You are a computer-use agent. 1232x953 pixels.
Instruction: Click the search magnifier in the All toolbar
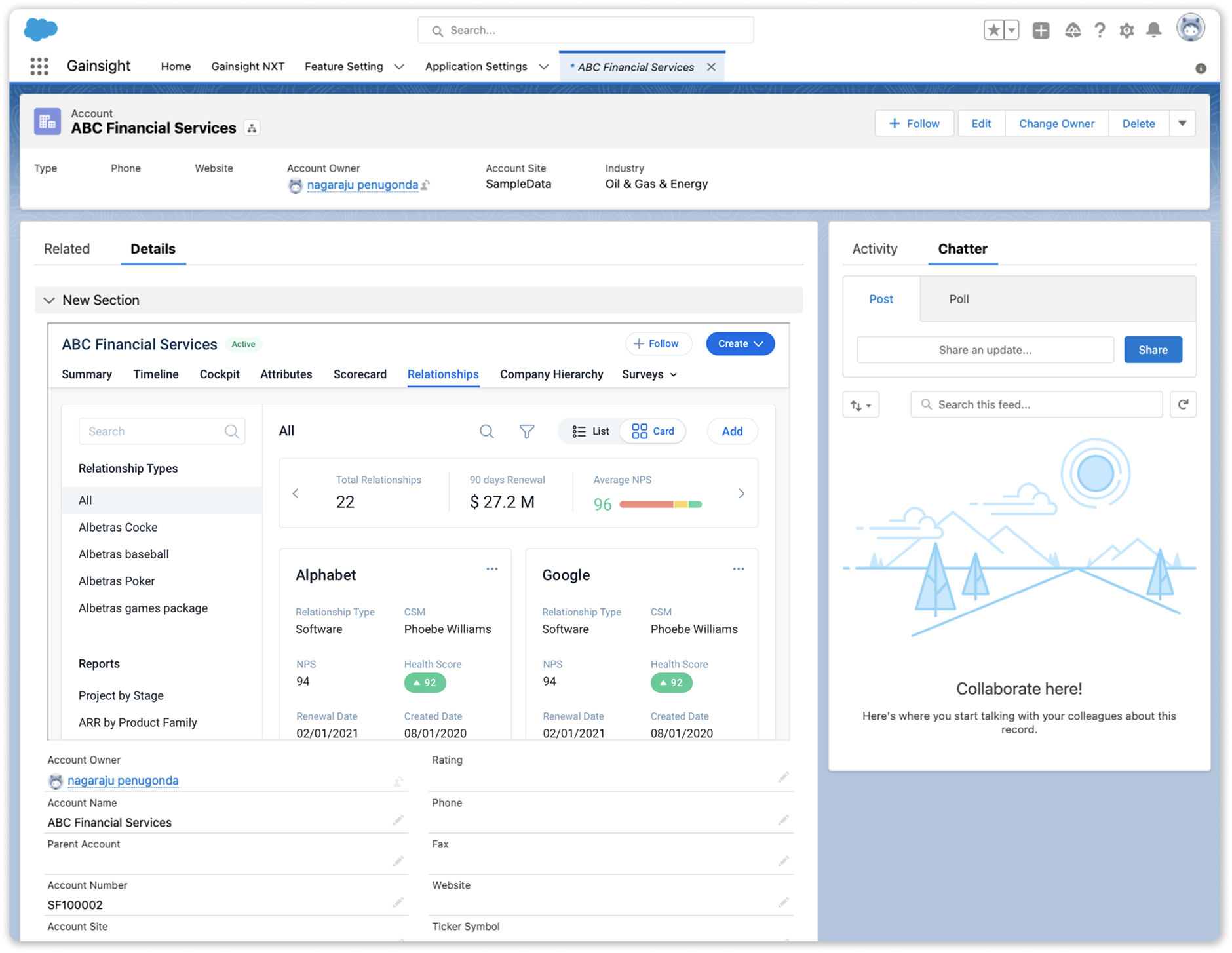(486, 431)
